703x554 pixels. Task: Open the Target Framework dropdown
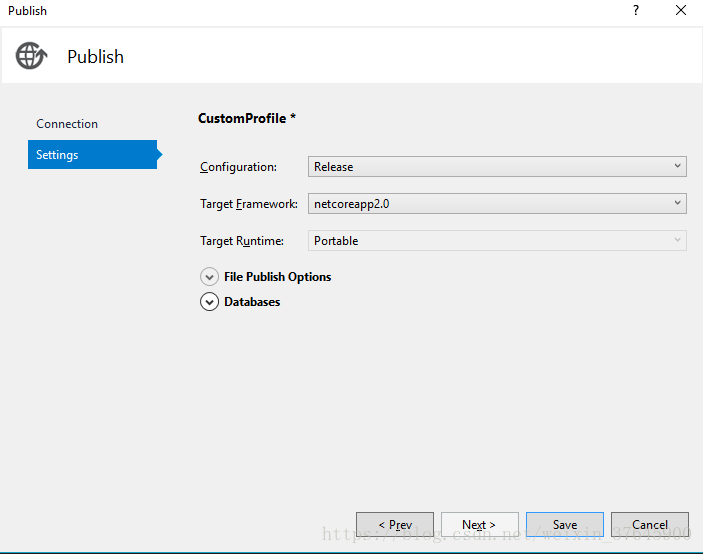point(677,204)
